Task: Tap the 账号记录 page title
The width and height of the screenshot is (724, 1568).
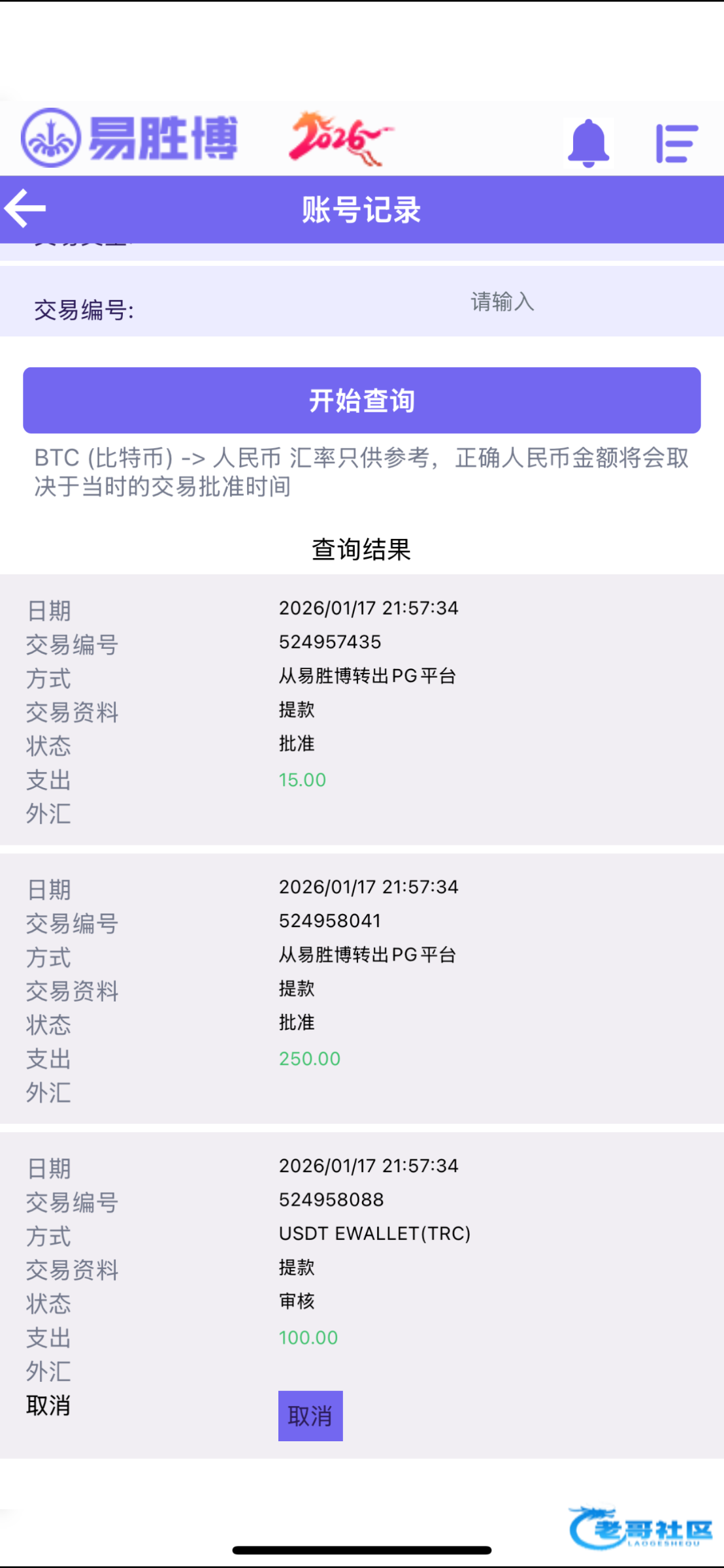Action: click(x=361, y=210)
